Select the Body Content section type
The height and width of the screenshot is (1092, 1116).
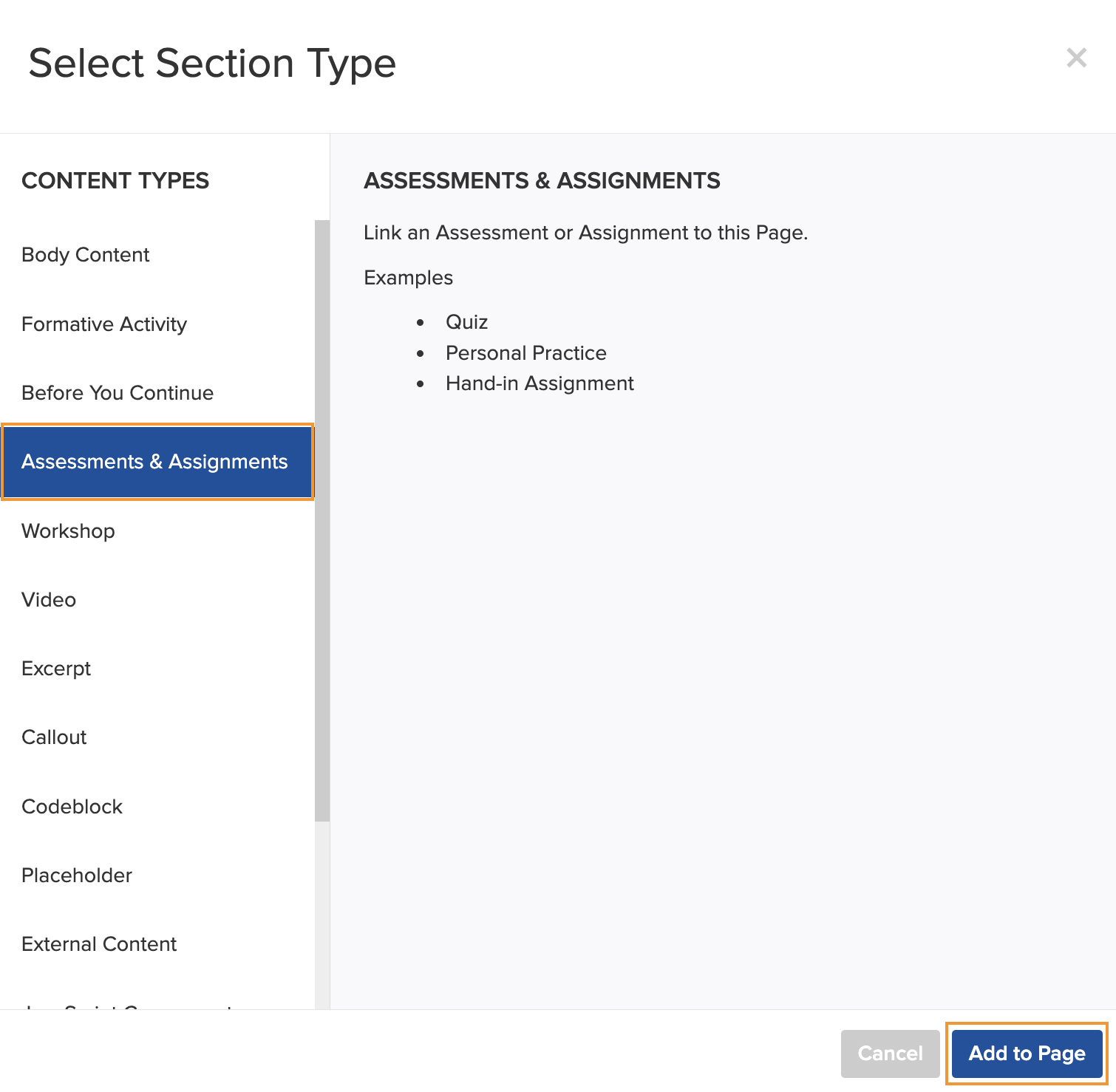tap(85, 254)
